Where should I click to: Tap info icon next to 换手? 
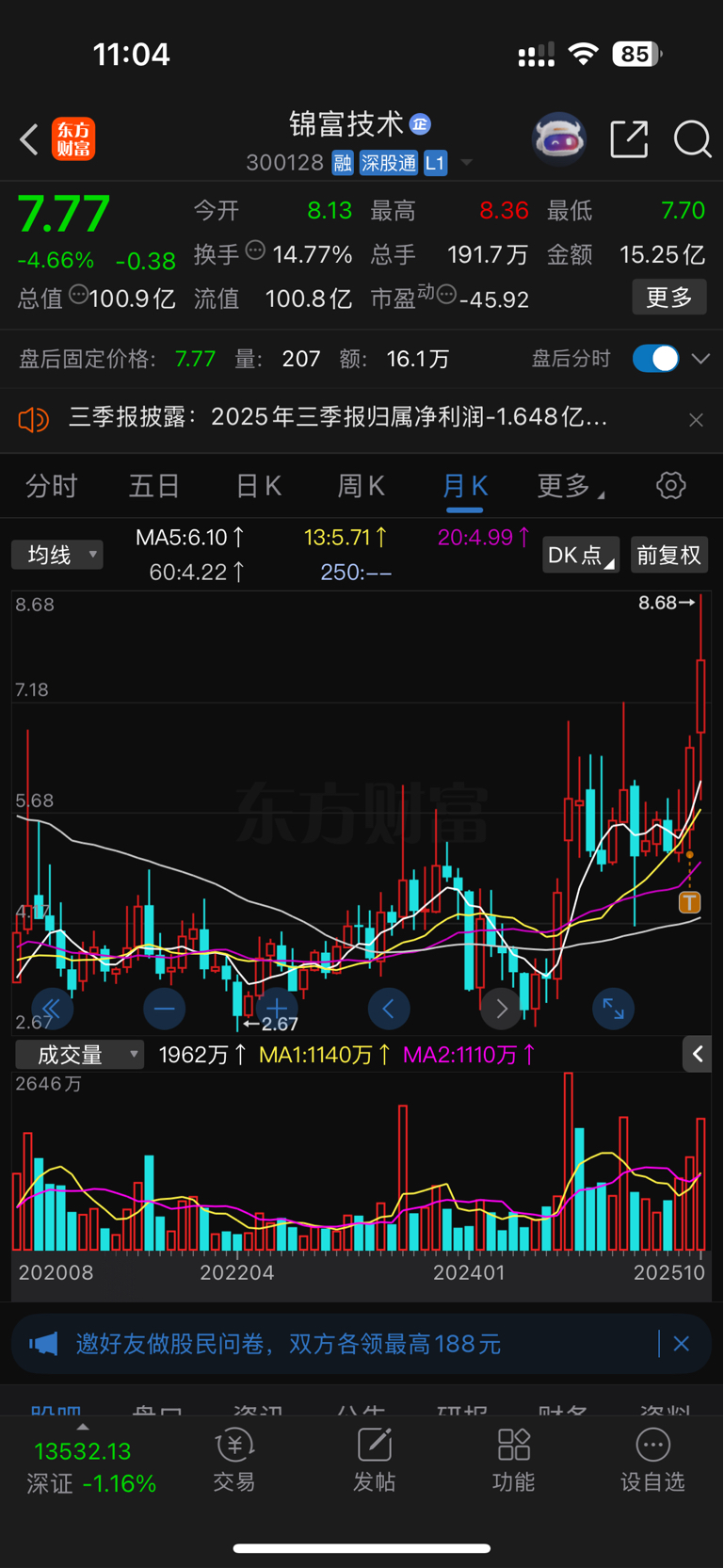255,251
